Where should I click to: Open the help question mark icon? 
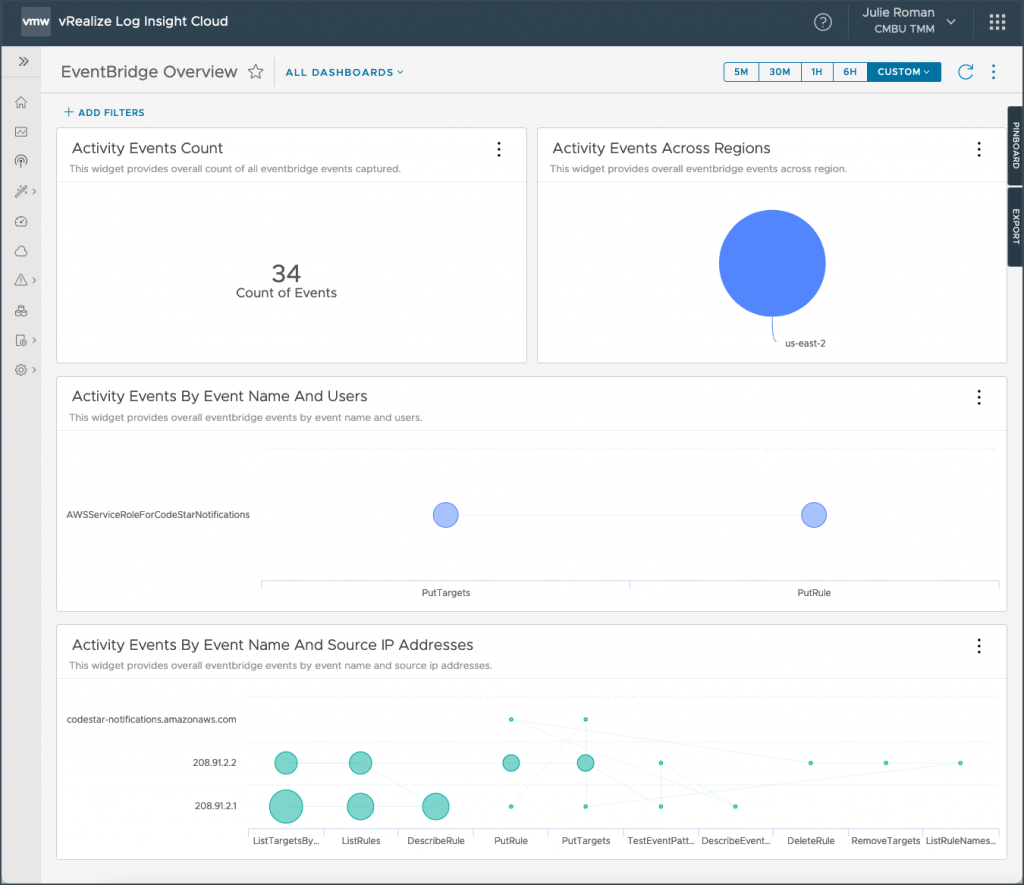click(x=823, y=22)
